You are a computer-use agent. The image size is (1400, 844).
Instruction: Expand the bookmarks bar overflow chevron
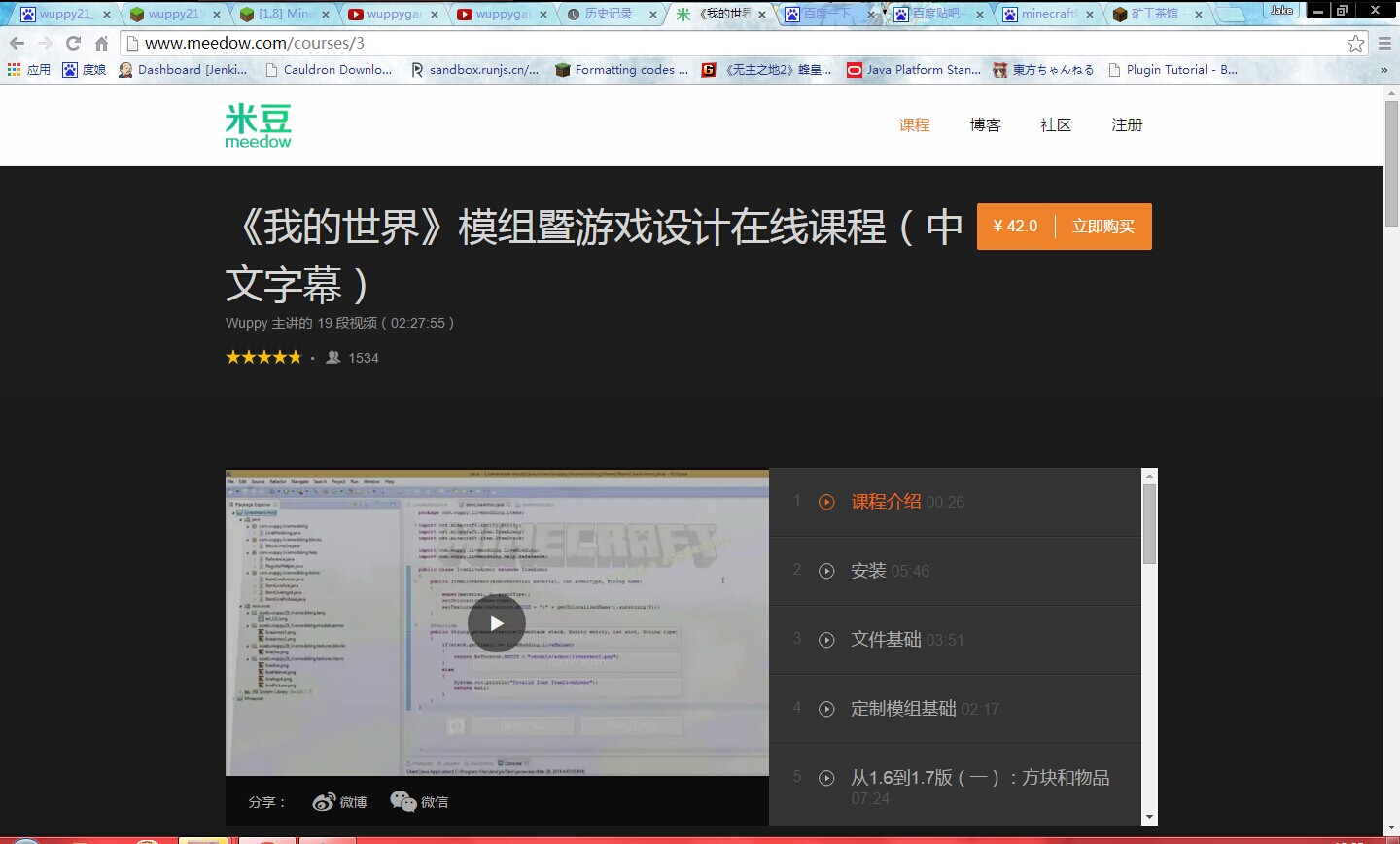coord(1384,70)
